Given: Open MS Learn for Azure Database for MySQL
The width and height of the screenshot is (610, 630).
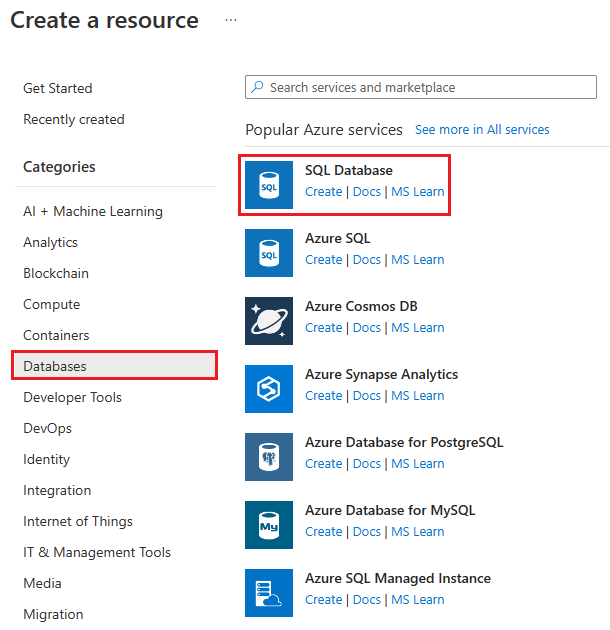Looking at the screenshot, I should pyautogui.click(x=418, y=532).
